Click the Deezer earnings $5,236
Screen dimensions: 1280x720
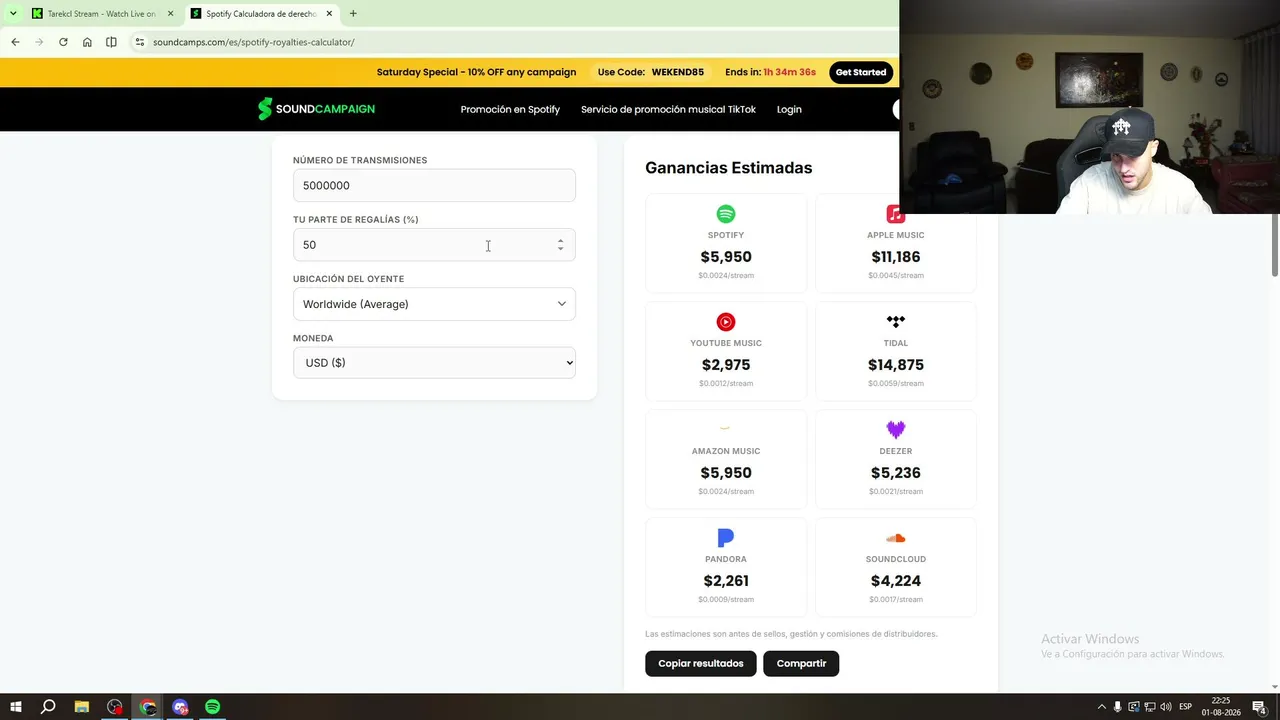[896, 473]
